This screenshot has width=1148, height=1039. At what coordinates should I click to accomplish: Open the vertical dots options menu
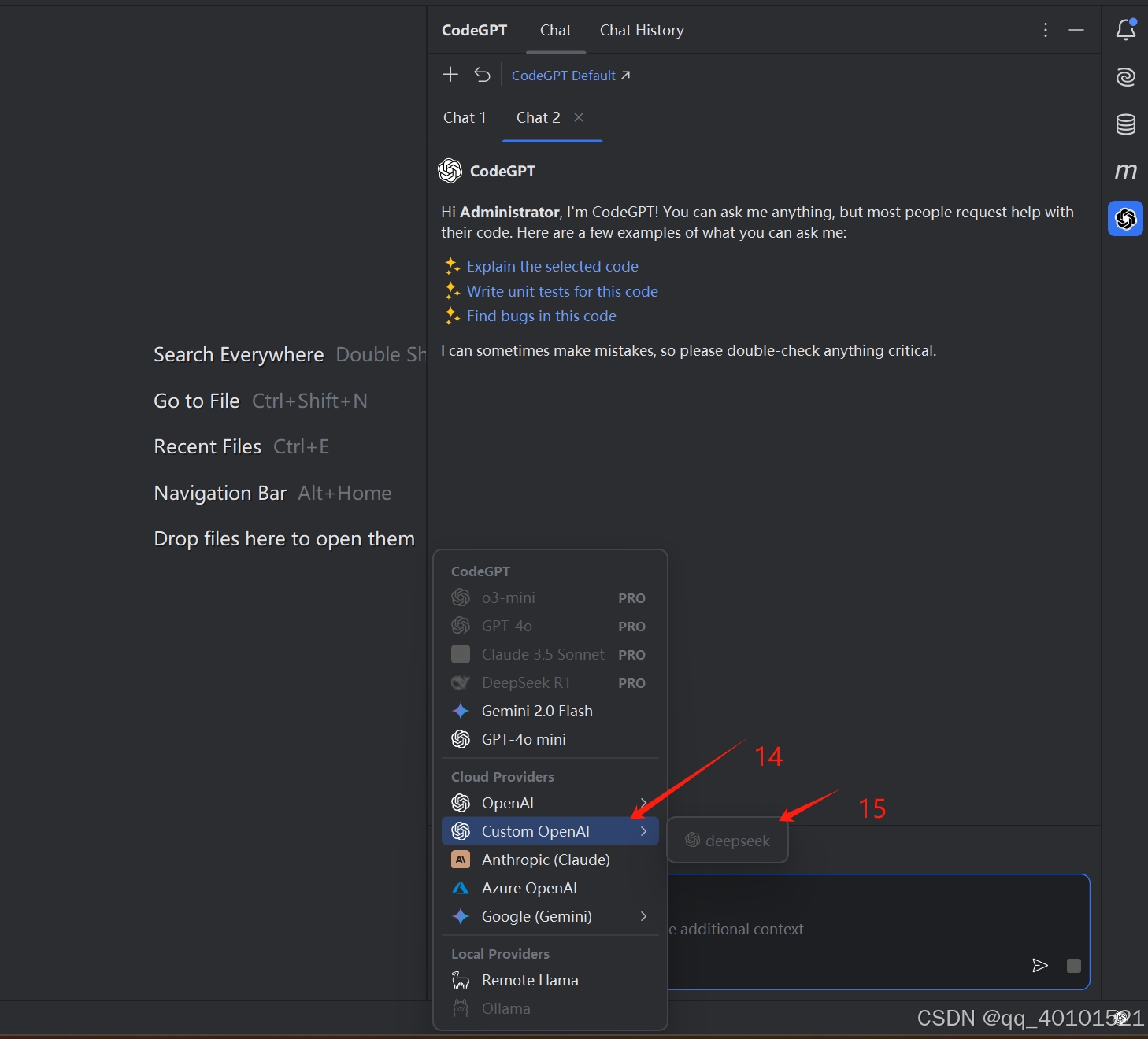1046,30
